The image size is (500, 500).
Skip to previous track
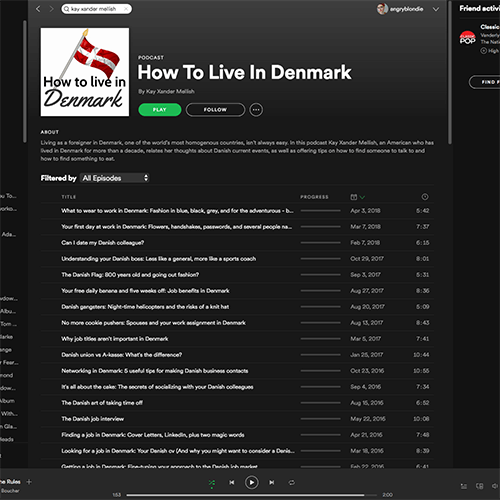point(232,482)
